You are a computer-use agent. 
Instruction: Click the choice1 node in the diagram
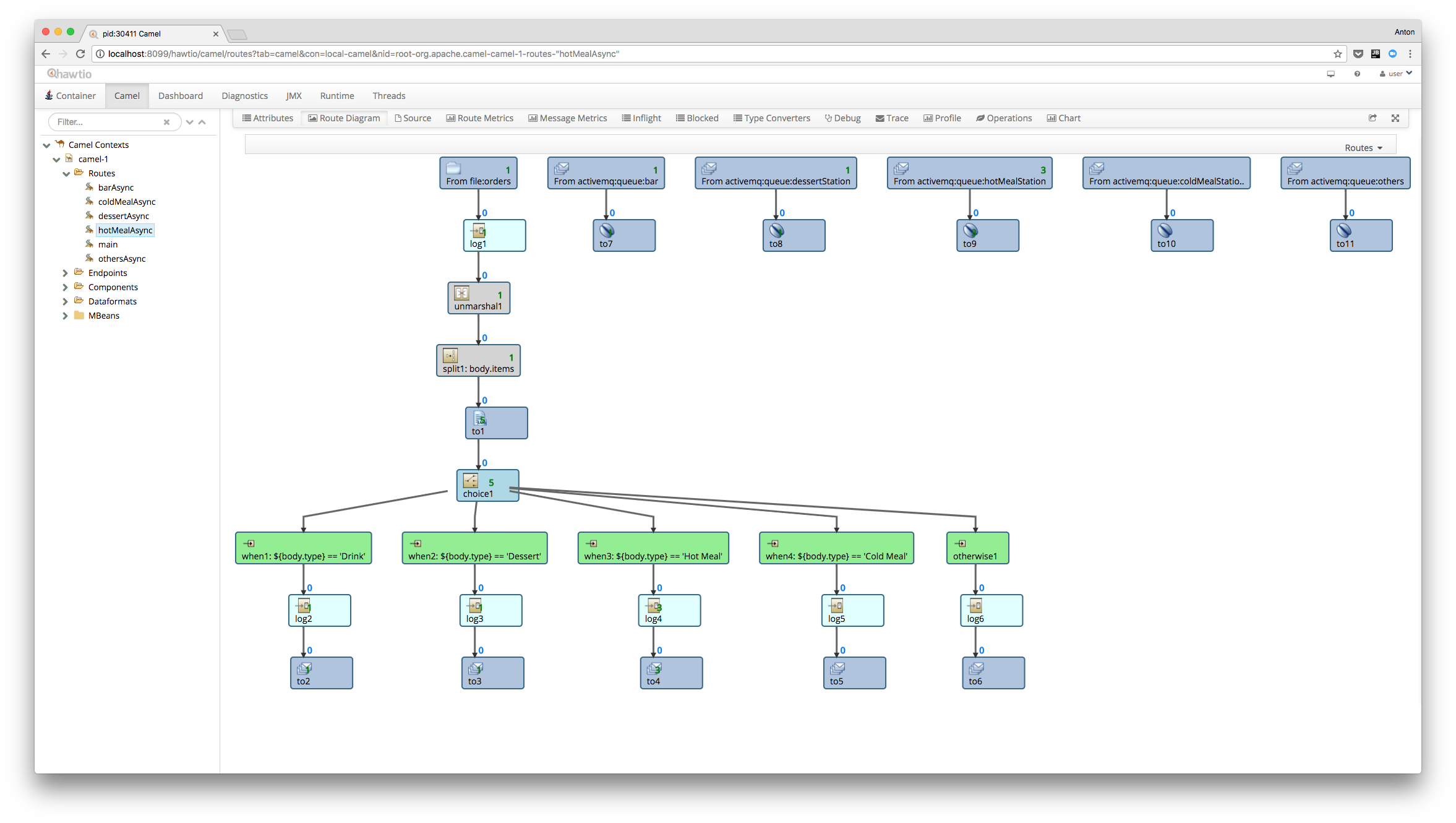coord(487,486)
